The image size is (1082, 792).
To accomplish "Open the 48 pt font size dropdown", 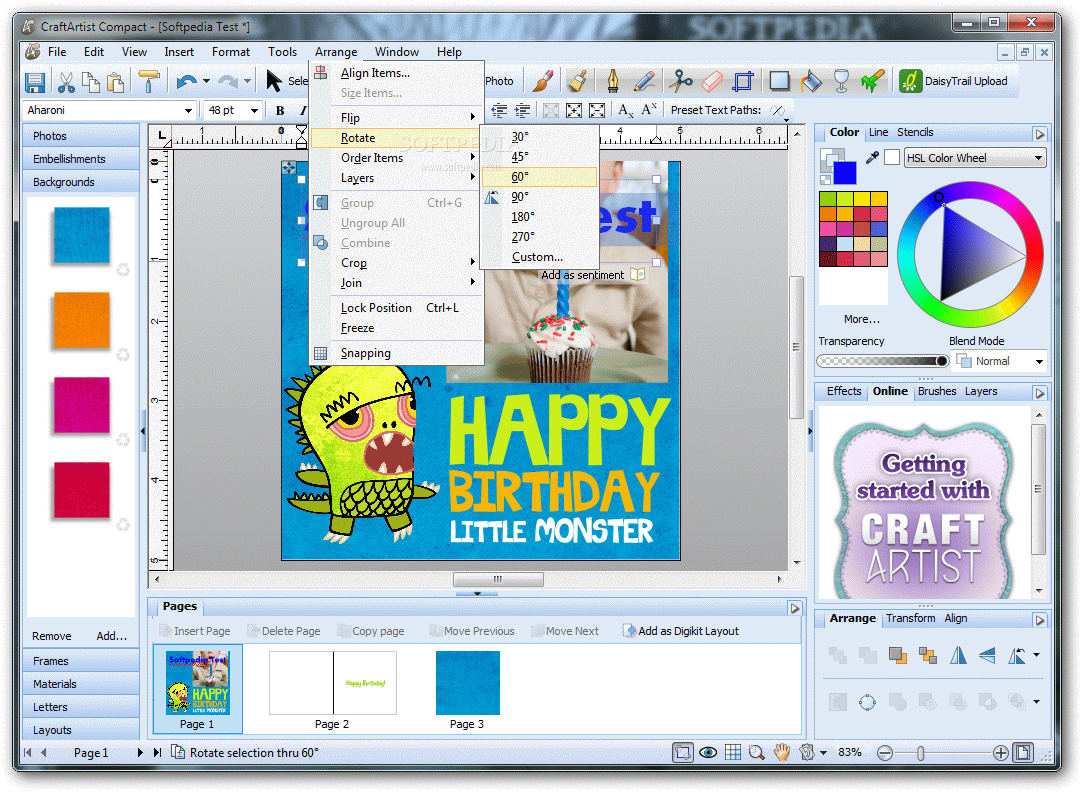I will (x=254, y=110).
